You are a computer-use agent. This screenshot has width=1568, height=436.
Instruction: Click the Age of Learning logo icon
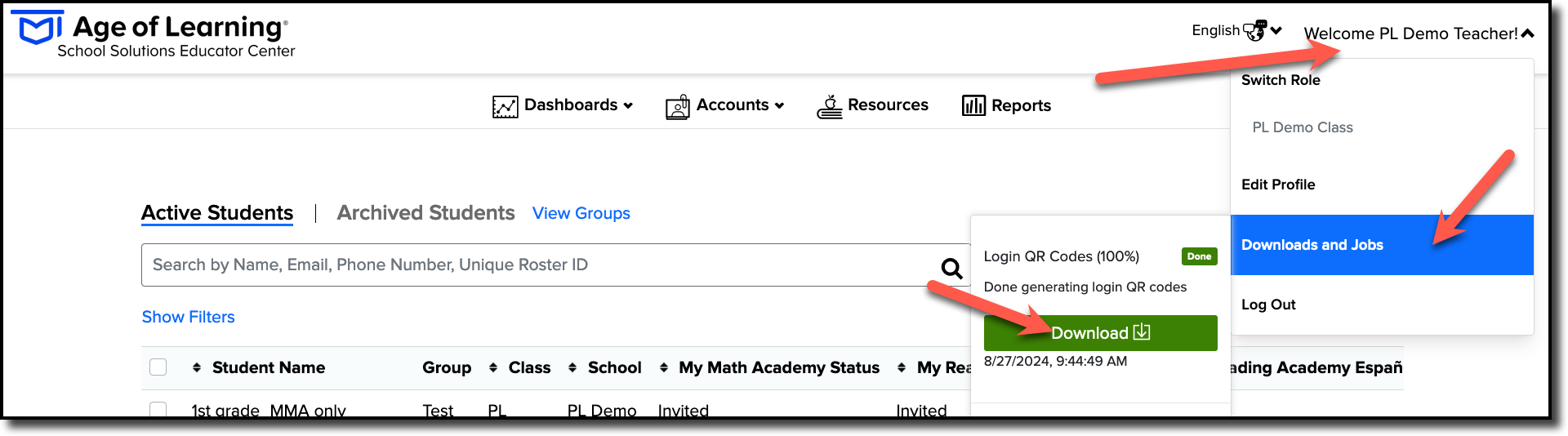38,28
